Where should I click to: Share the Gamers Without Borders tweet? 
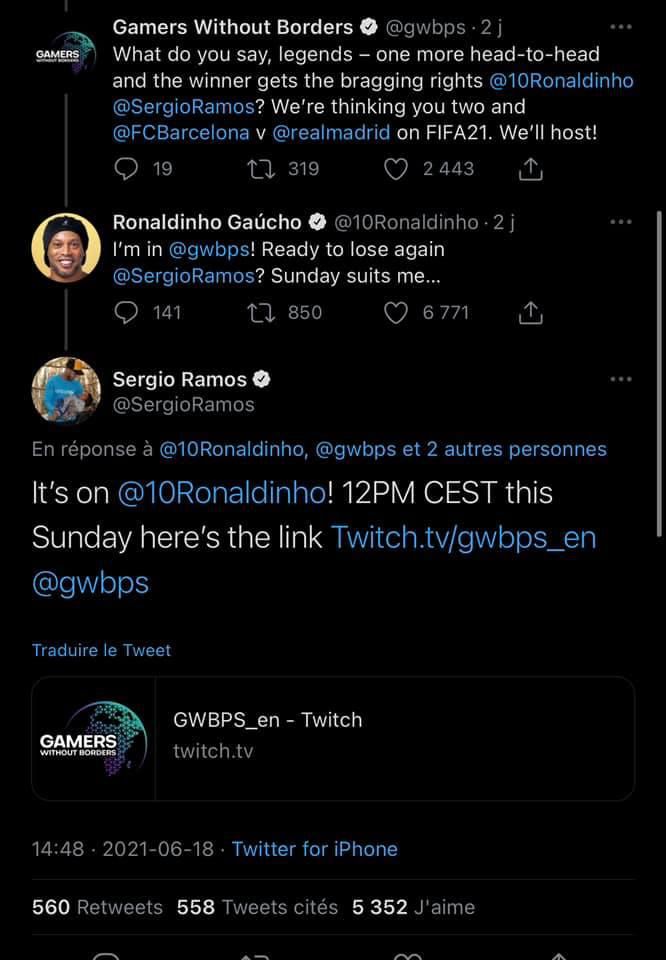tap(530, 170)
